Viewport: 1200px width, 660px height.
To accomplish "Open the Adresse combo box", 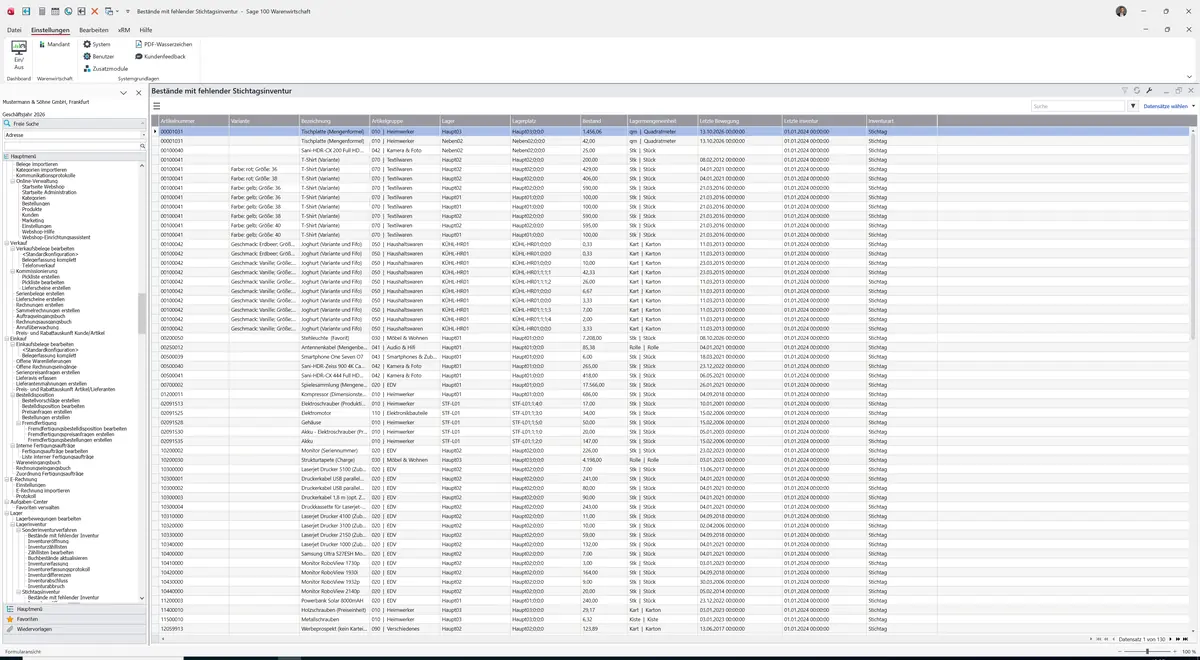I will (x=73, y=134).
